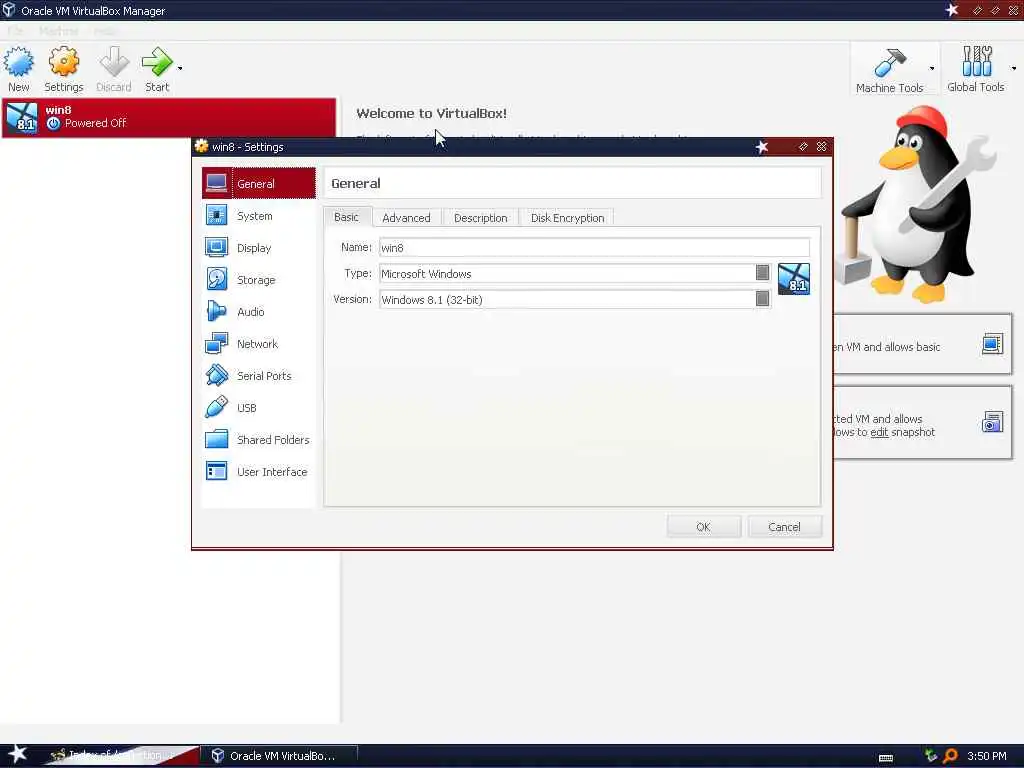
Task: Click the green tray icon beside the search icon
Action: coord(931,756)
